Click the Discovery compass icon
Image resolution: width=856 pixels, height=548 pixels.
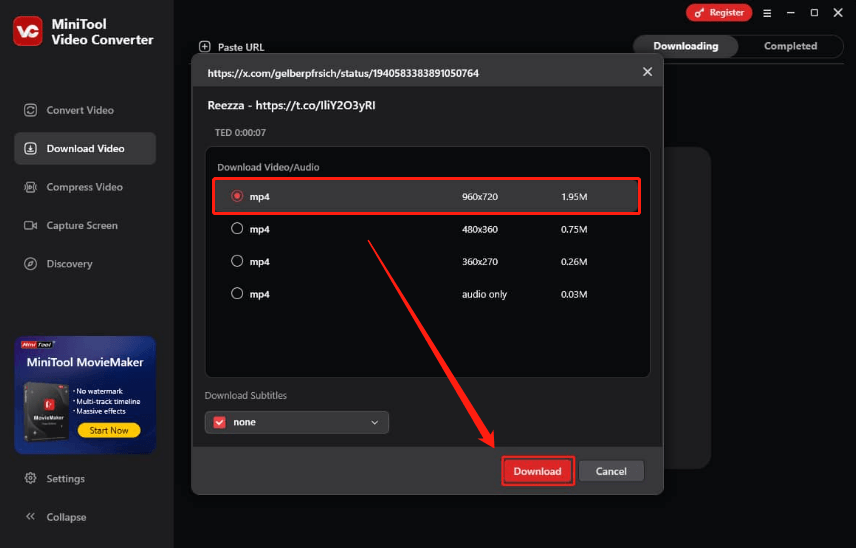[31, 264]
